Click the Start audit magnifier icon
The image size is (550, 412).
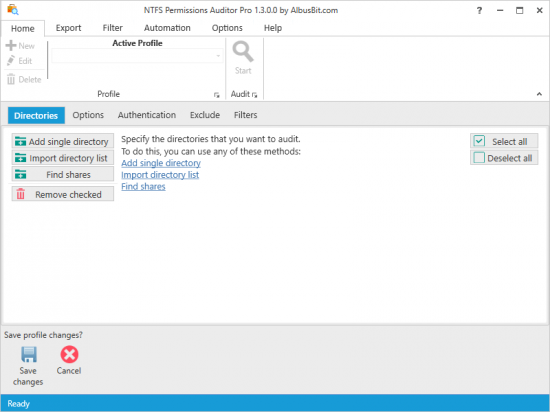click(x=243, y=52)
